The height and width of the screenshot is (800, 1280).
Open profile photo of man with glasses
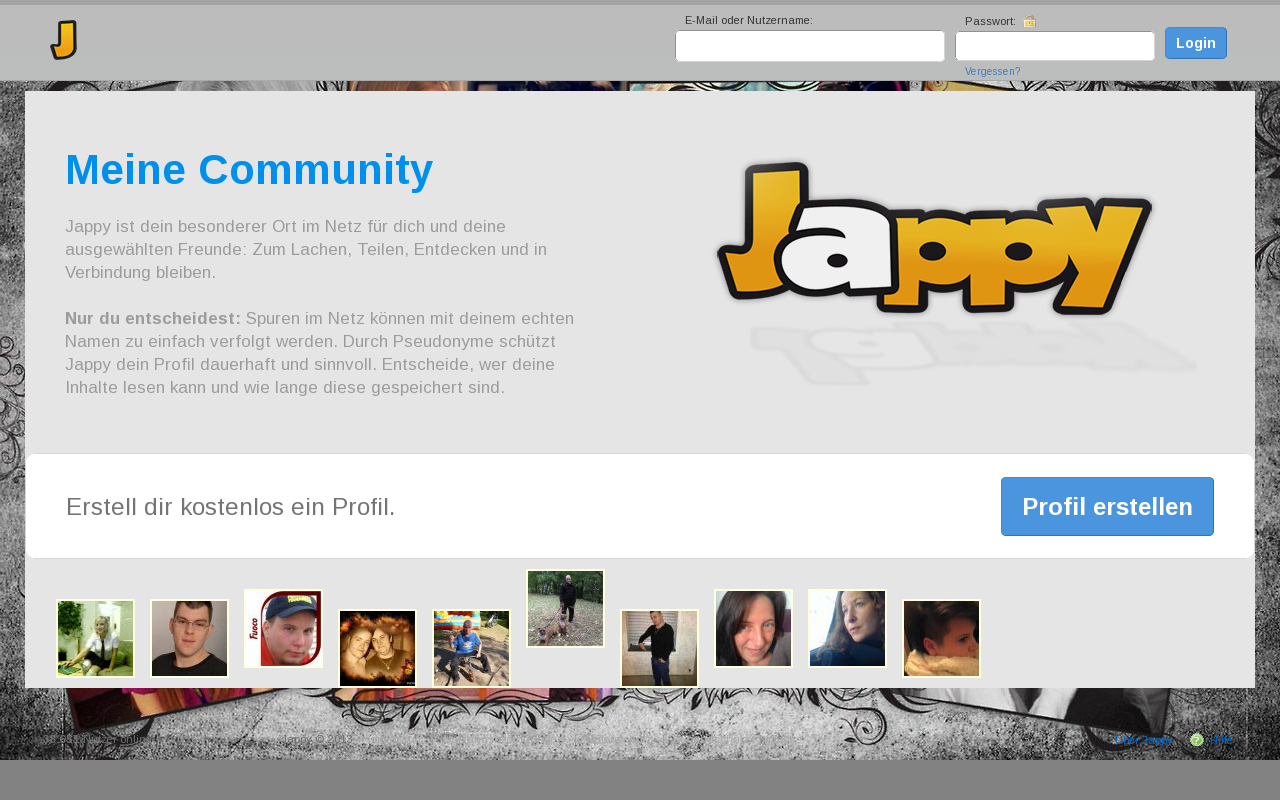[189, 638]
